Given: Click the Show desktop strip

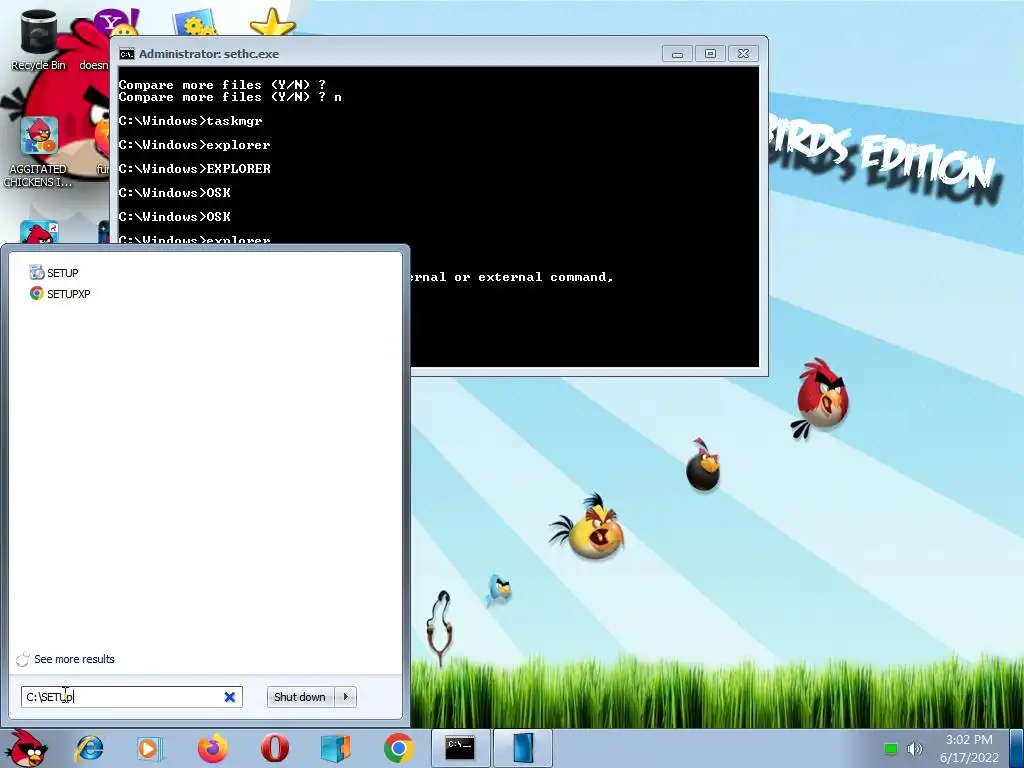Looking at the screenshot, I should pos(1017,748).
